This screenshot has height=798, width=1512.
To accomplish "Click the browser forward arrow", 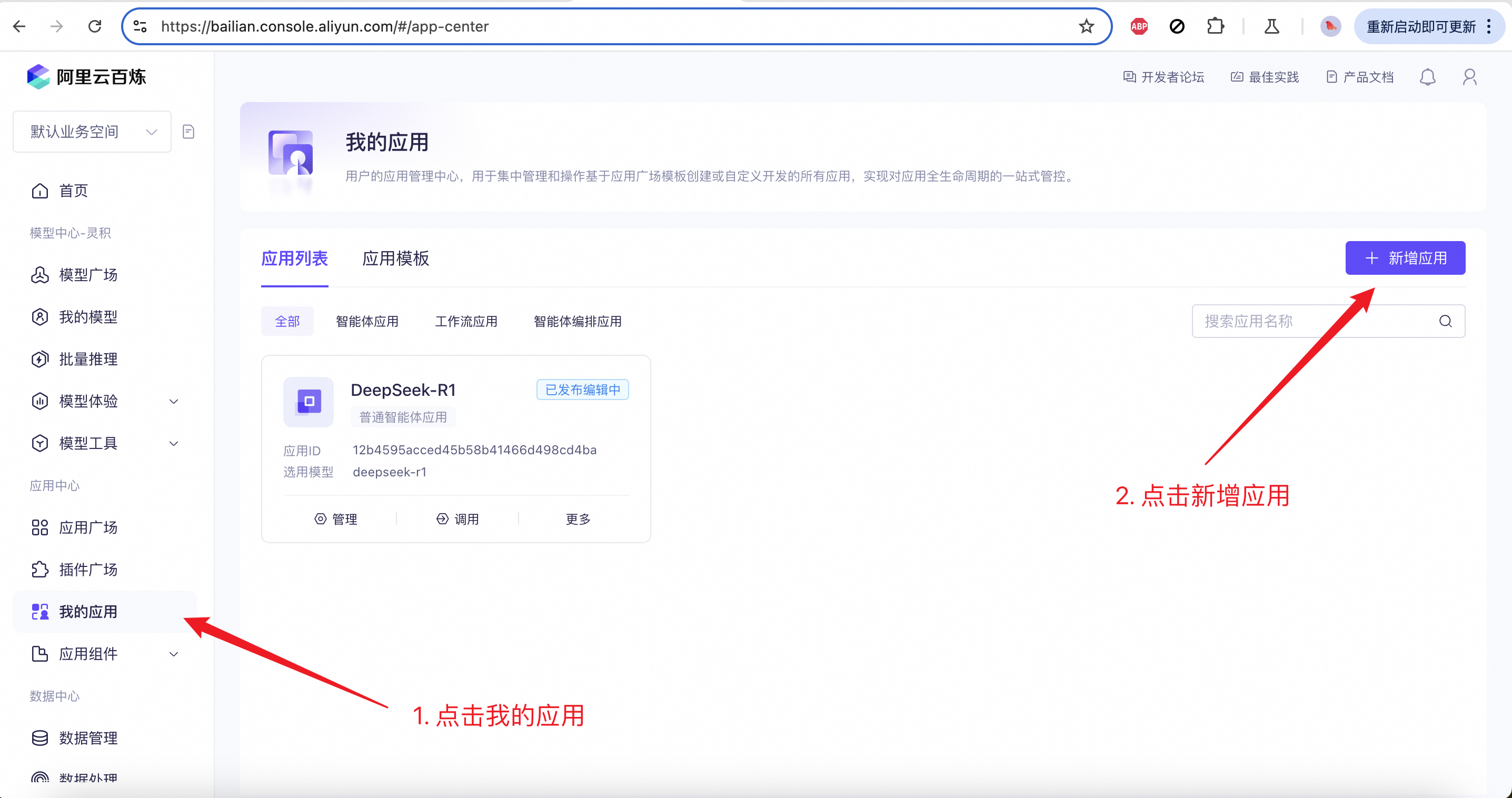I will tap(56, 26).
